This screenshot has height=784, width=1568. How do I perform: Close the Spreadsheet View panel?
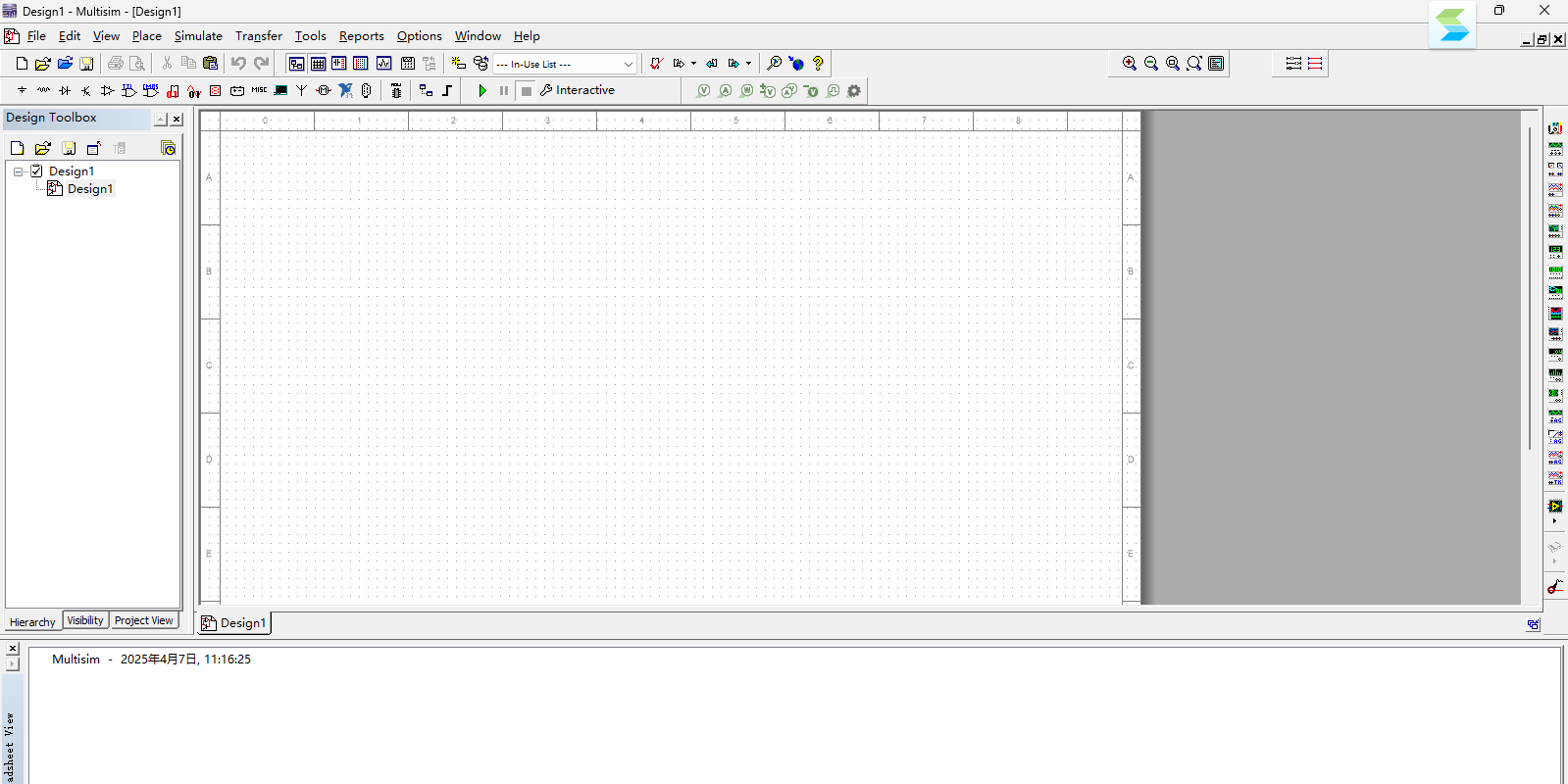(13, 649)
